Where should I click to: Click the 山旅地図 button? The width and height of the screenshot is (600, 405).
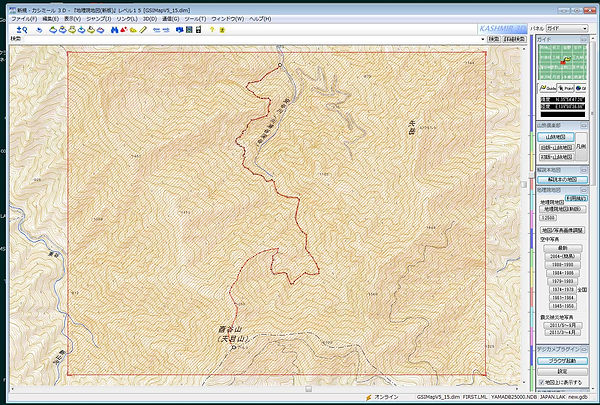tap(556, 137)
